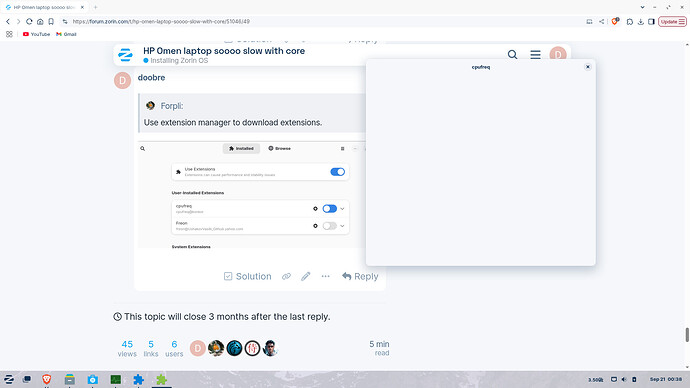The image size is (690, 388).
Task: Open the blue Extensions puzzle app in the taskbar
Action: [x=139, y=379]
